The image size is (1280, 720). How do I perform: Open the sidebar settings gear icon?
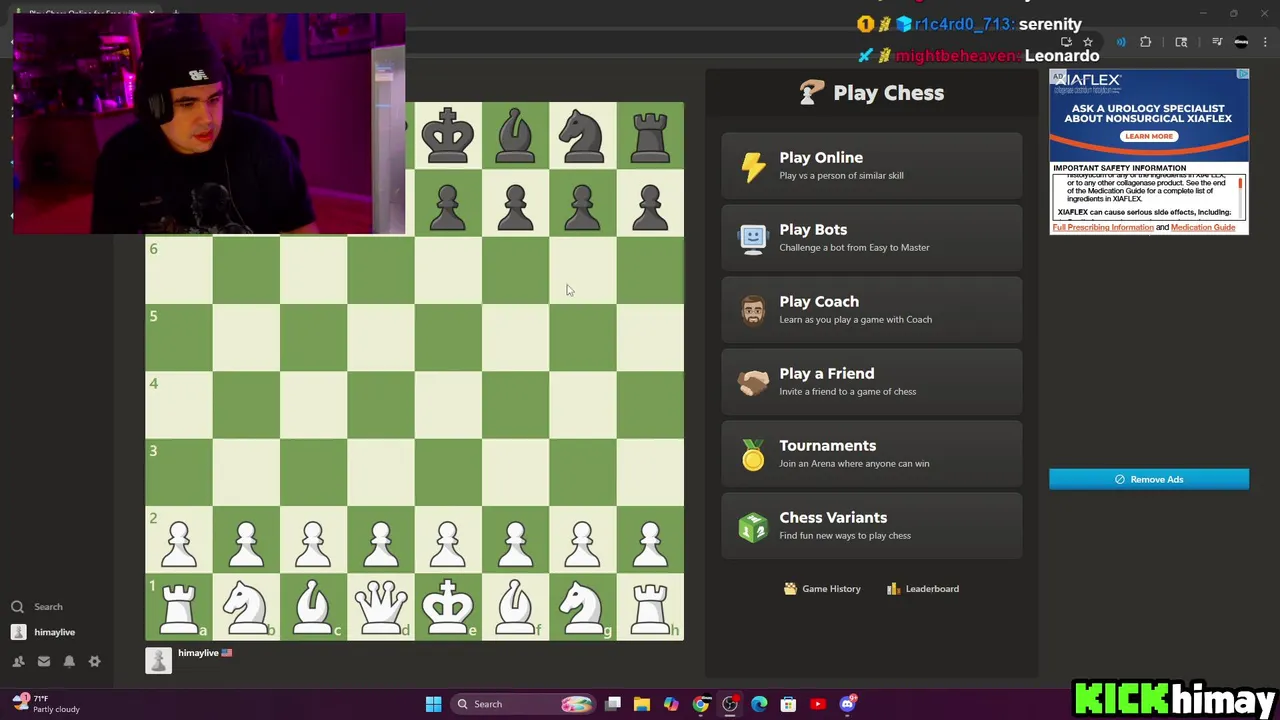coord(95,661)
